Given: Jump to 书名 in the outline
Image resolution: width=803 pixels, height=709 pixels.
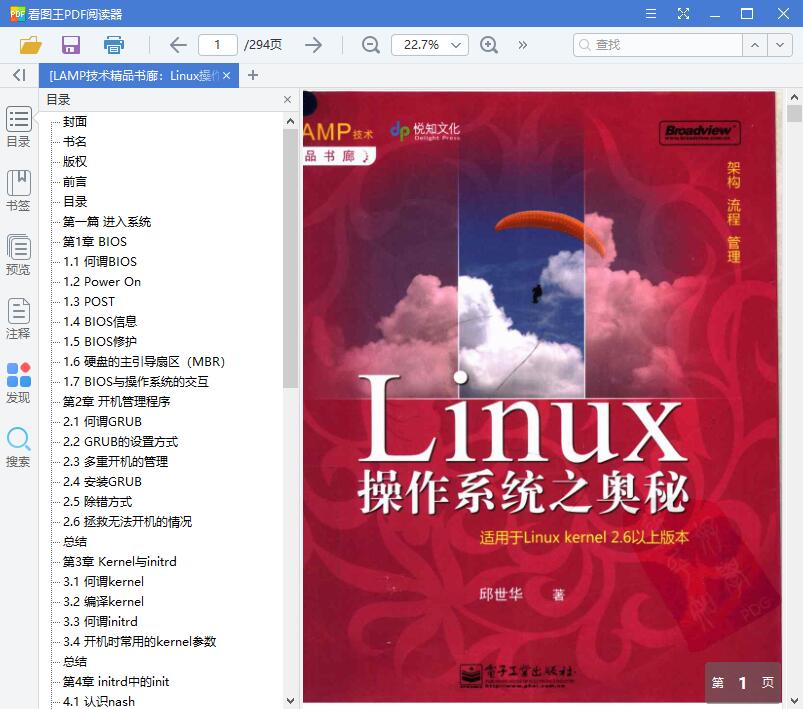Looking at the screenshot, I should click(75, 141).
